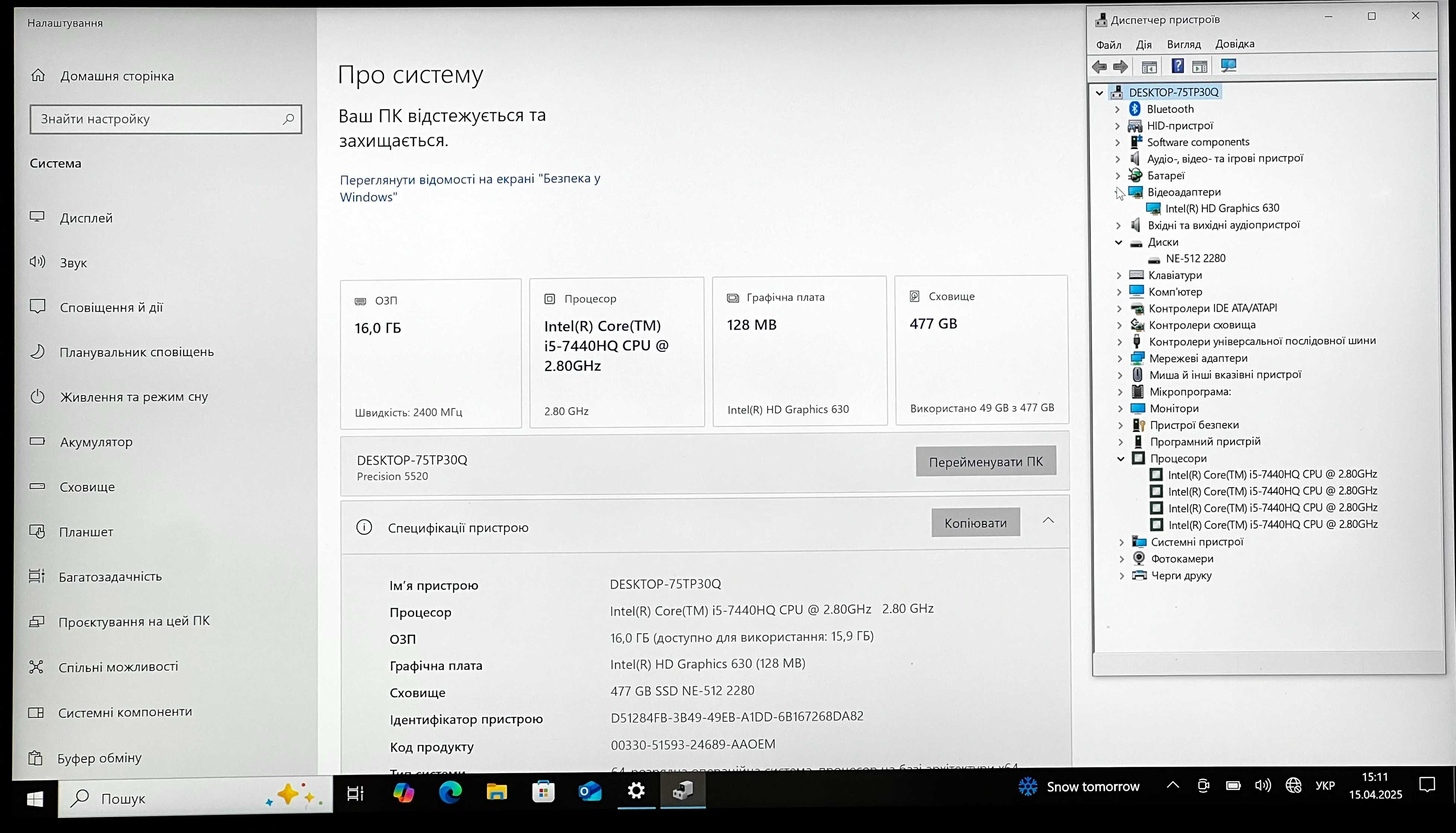The width and height of the screenshot is (1456, 833).
Task: Switch to Settings gear app on taskbar
Action: 636,791
